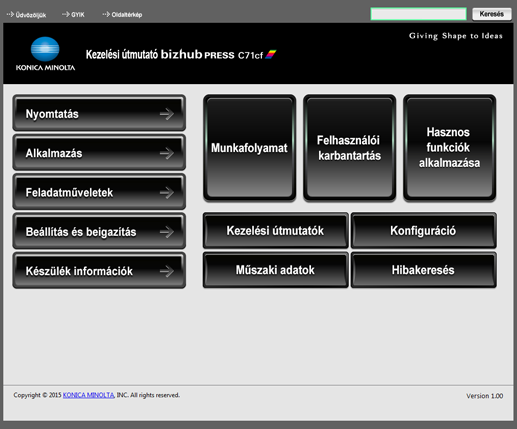517x429 pixels.
Task: Open the GYIK link
Action: (x=73, y=15)
